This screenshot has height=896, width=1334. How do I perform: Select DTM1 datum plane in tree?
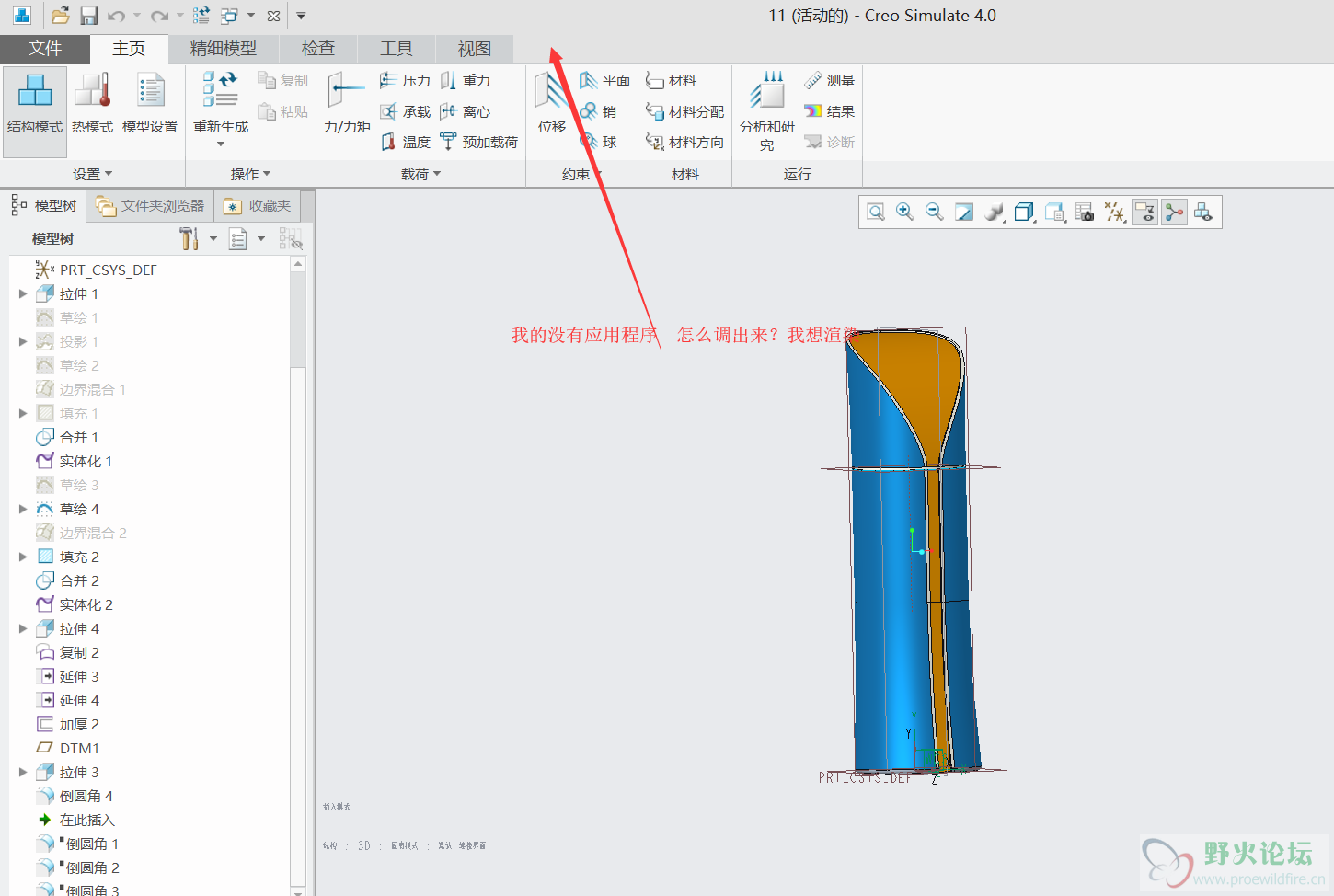point(67,748)
